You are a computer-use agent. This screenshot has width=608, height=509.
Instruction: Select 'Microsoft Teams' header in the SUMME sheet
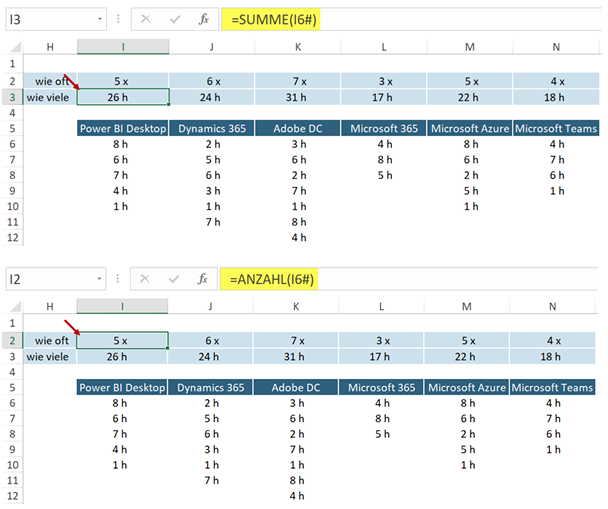pos(556,128)
